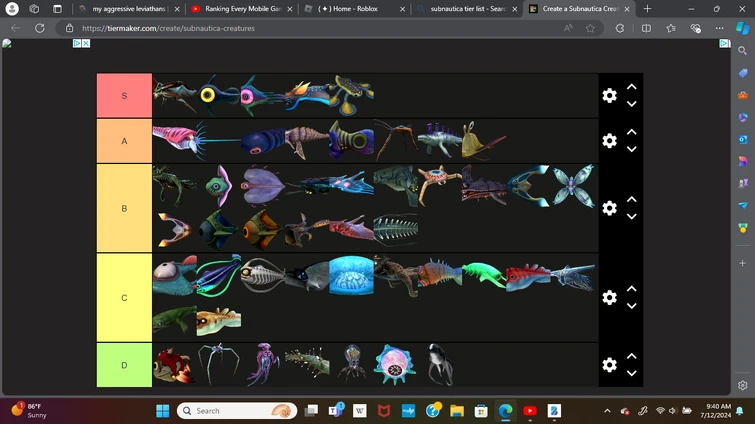Open Edge Settings and more menu
755x424 pixels.
pos(719,28)
